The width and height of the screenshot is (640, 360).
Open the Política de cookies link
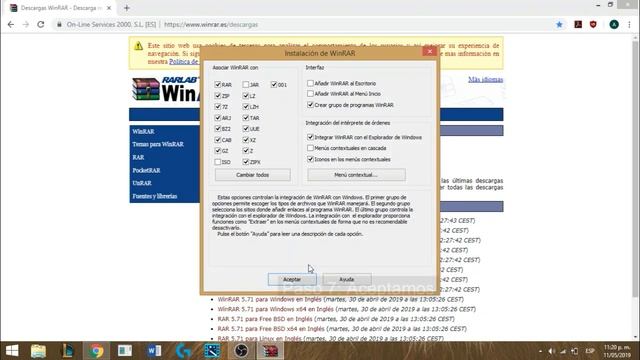(184, 62)
